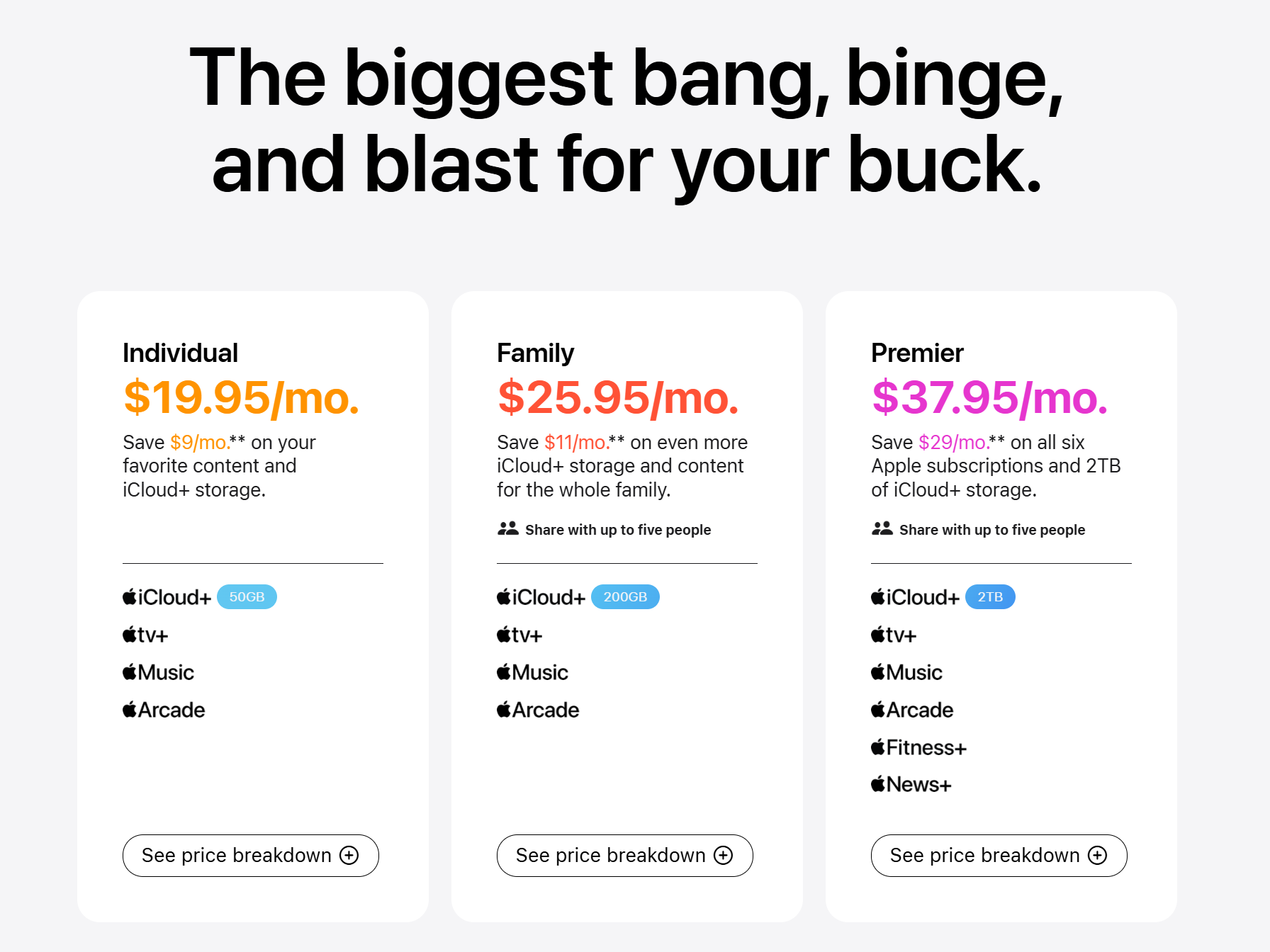
Task: Click the iCloud+ logo in Individual plan
Action: coord(167,597)
